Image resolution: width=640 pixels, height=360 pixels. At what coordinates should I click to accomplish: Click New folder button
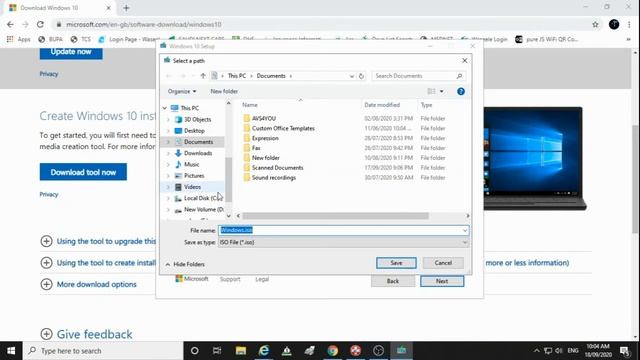pos(224,91)
